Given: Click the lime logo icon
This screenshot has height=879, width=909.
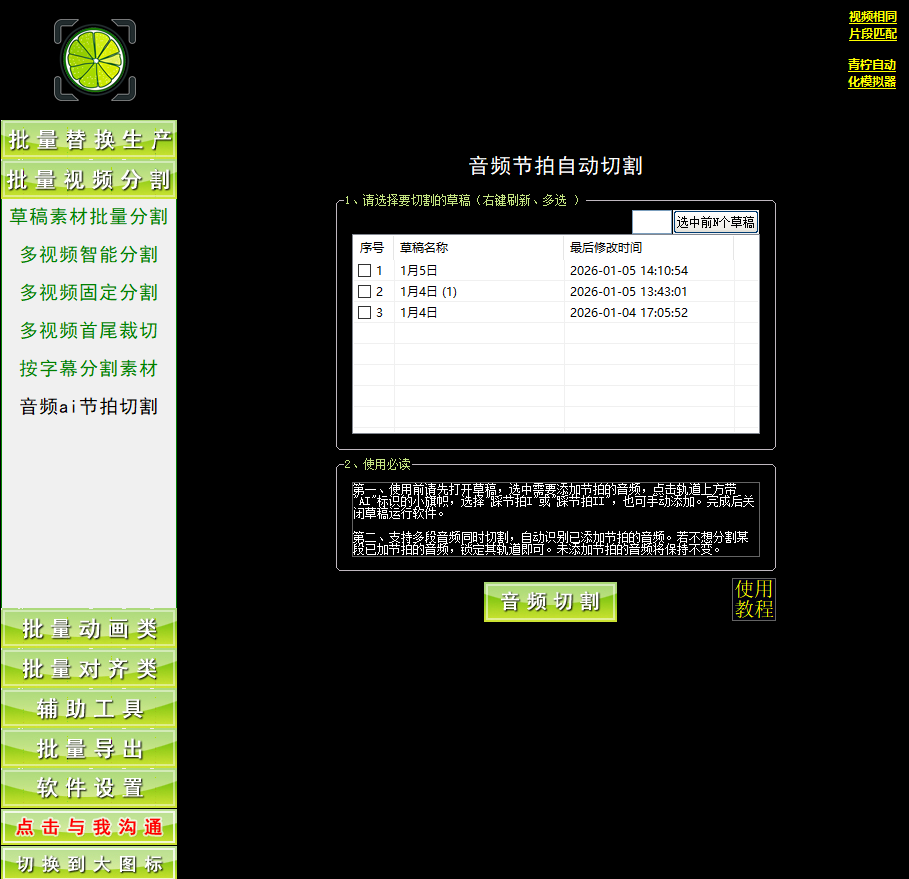Looking at the screenshot, I should (x=94, y=60).
